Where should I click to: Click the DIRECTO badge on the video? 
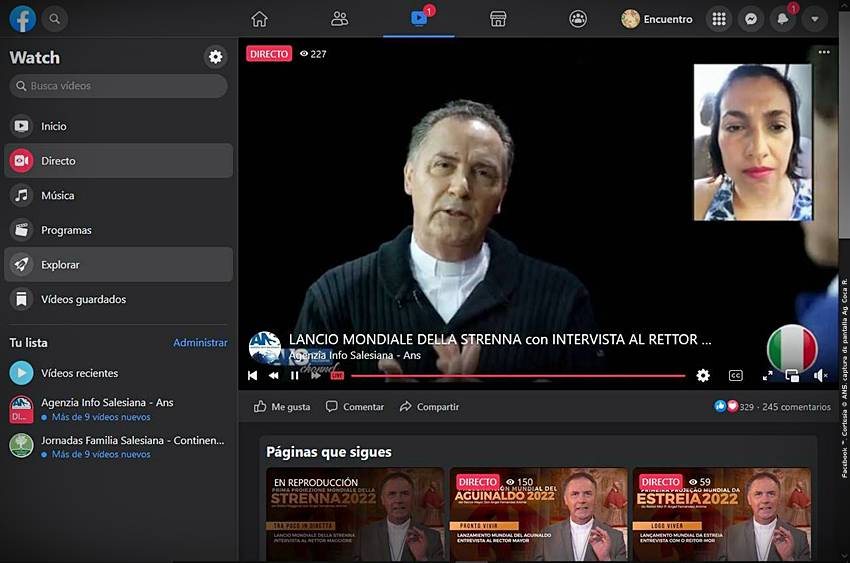coord(269,54)
